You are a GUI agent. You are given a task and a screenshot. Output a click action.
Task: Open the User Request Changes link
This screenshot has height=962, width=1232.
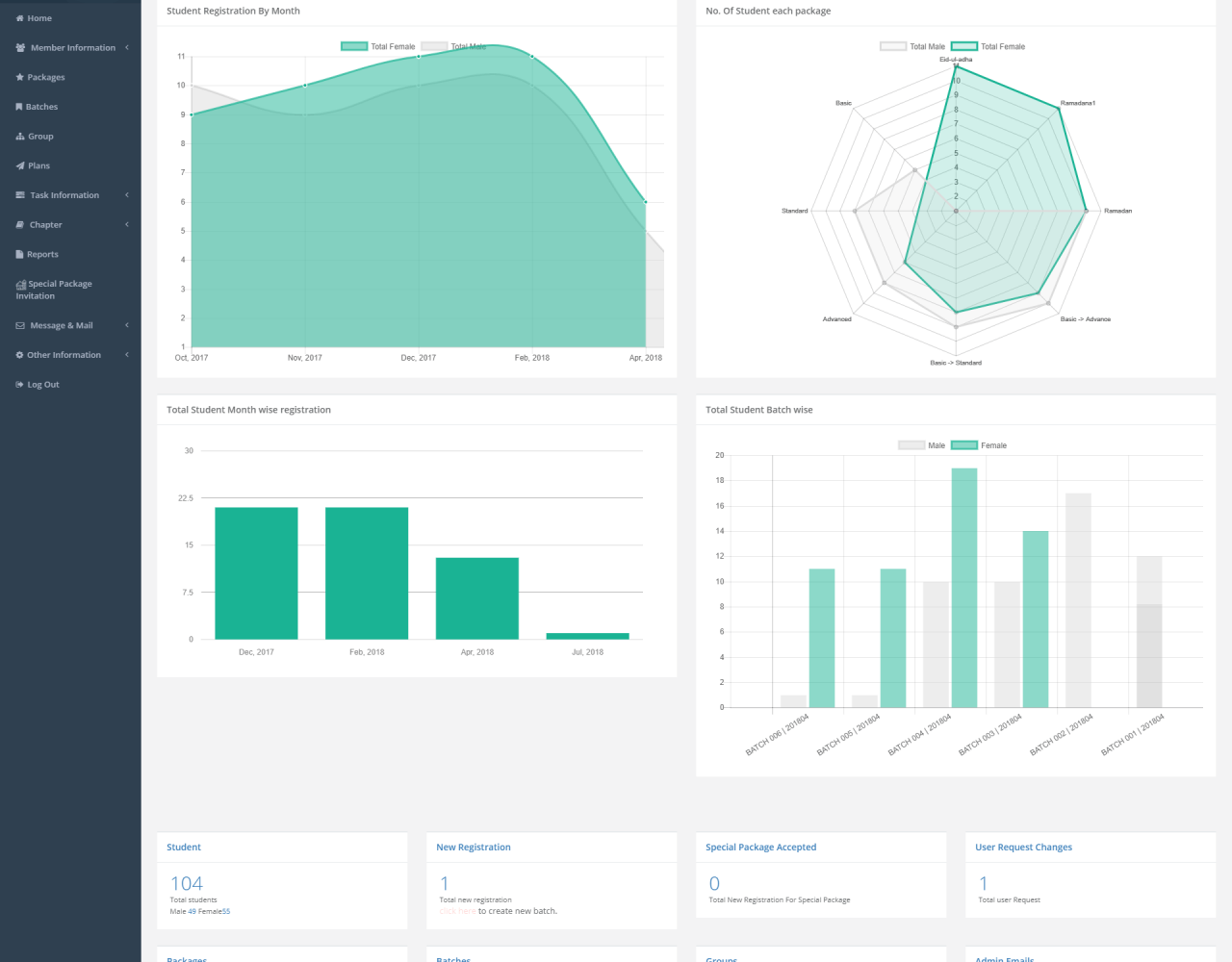click(x=1023, y=848)
